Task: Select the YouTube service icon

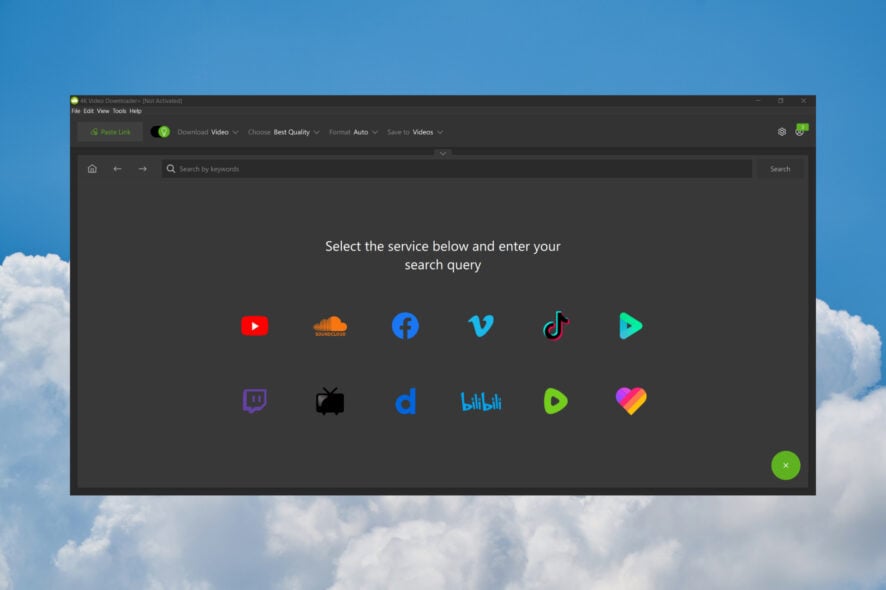Action: 254,326
